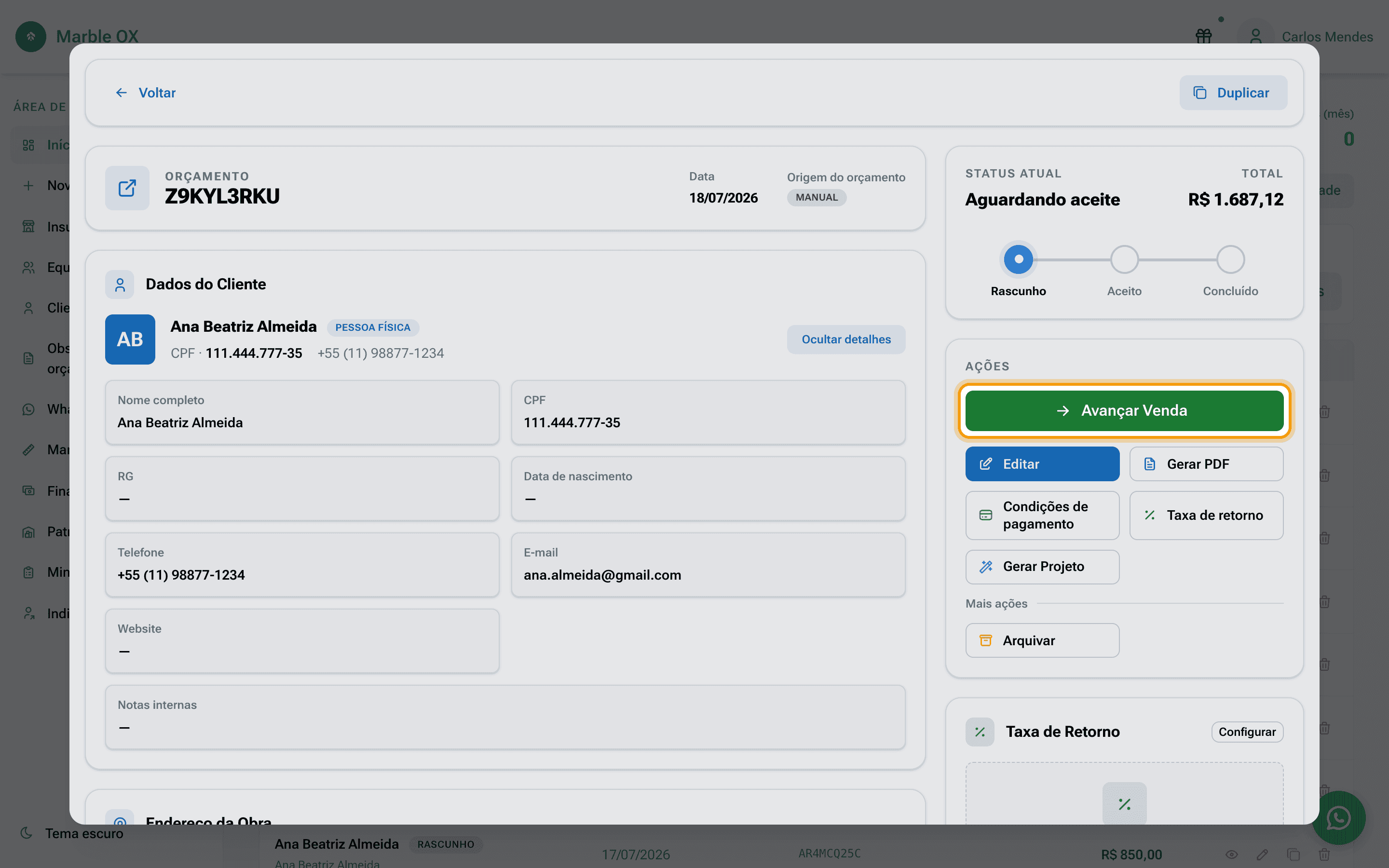
Task: Click the Início grid icon in the sidebar
Action: coord(28,145)
